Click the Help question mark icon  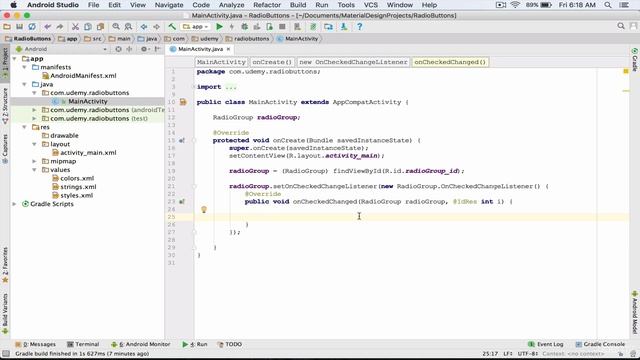click(x=359, y=27)
